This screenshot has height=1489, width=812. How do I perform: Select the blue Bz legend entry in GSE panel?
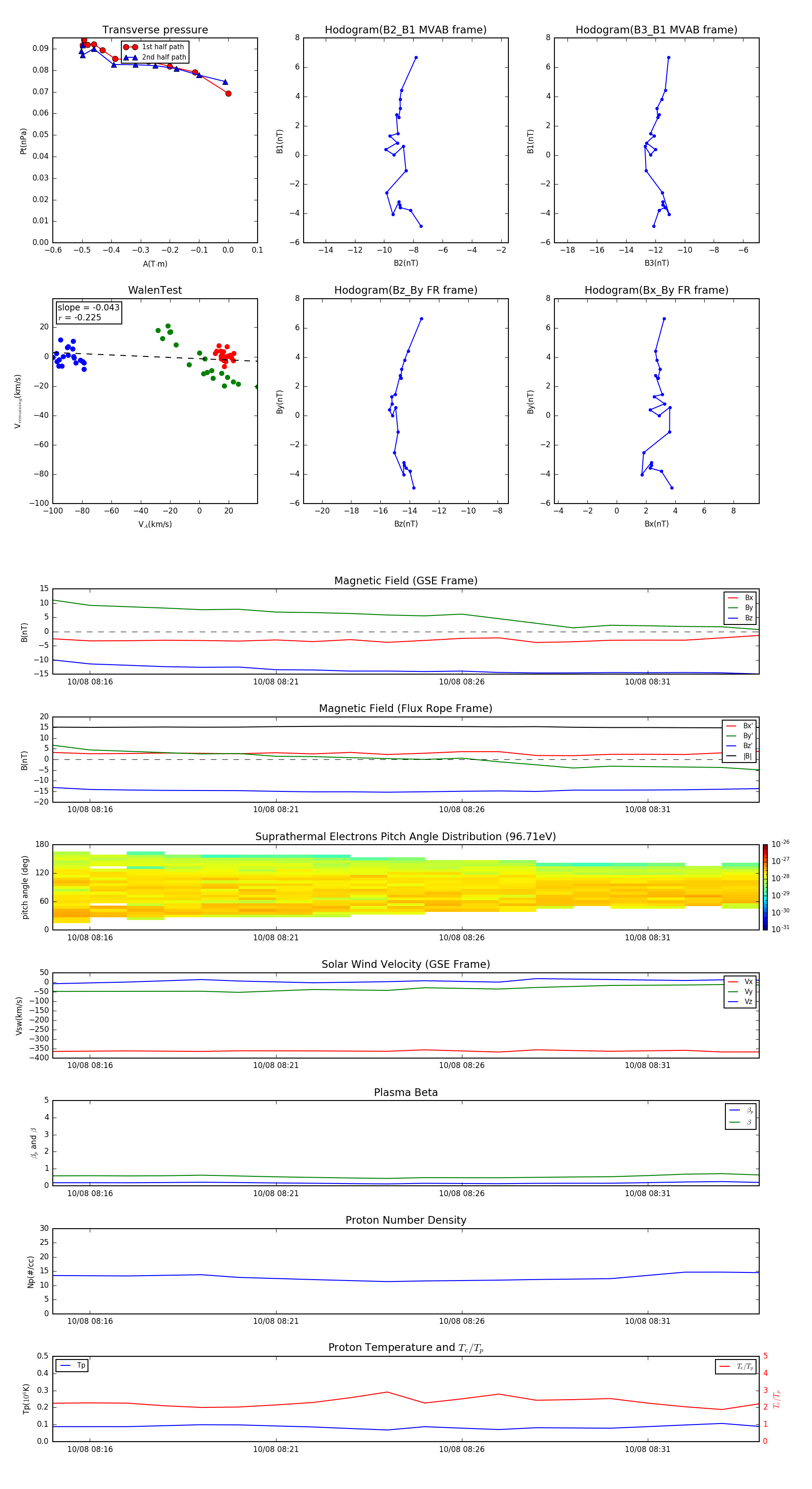tap(740, 618)
